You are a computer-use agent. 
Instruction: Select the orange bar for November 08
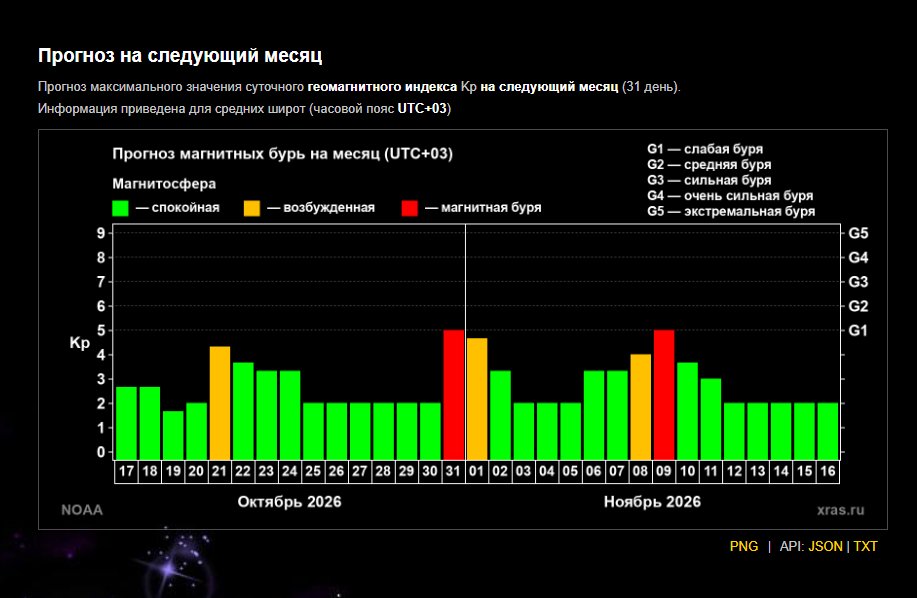click(640, 407)
